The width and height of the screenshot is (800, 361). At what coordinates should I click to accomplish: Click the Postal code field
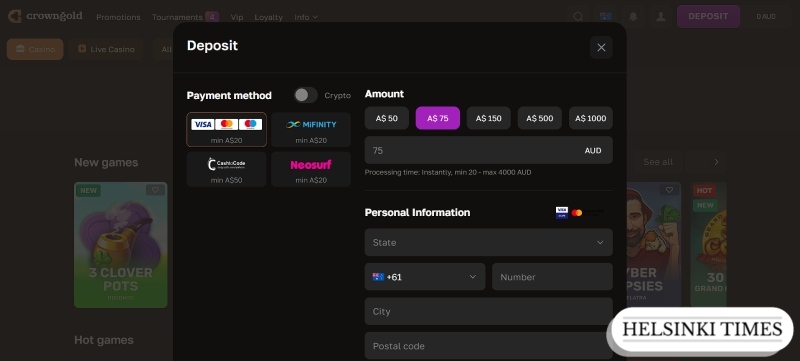[489, 346]
